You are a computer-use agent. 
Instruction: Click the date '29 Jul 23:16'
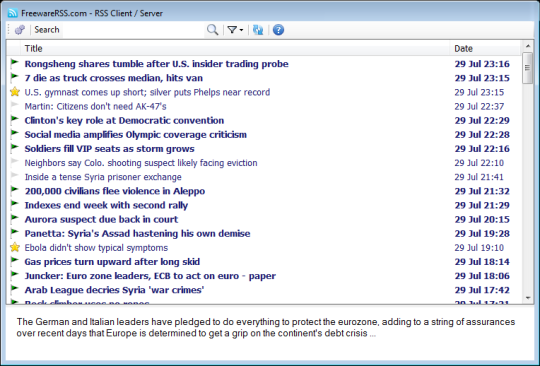click(482, 64)
